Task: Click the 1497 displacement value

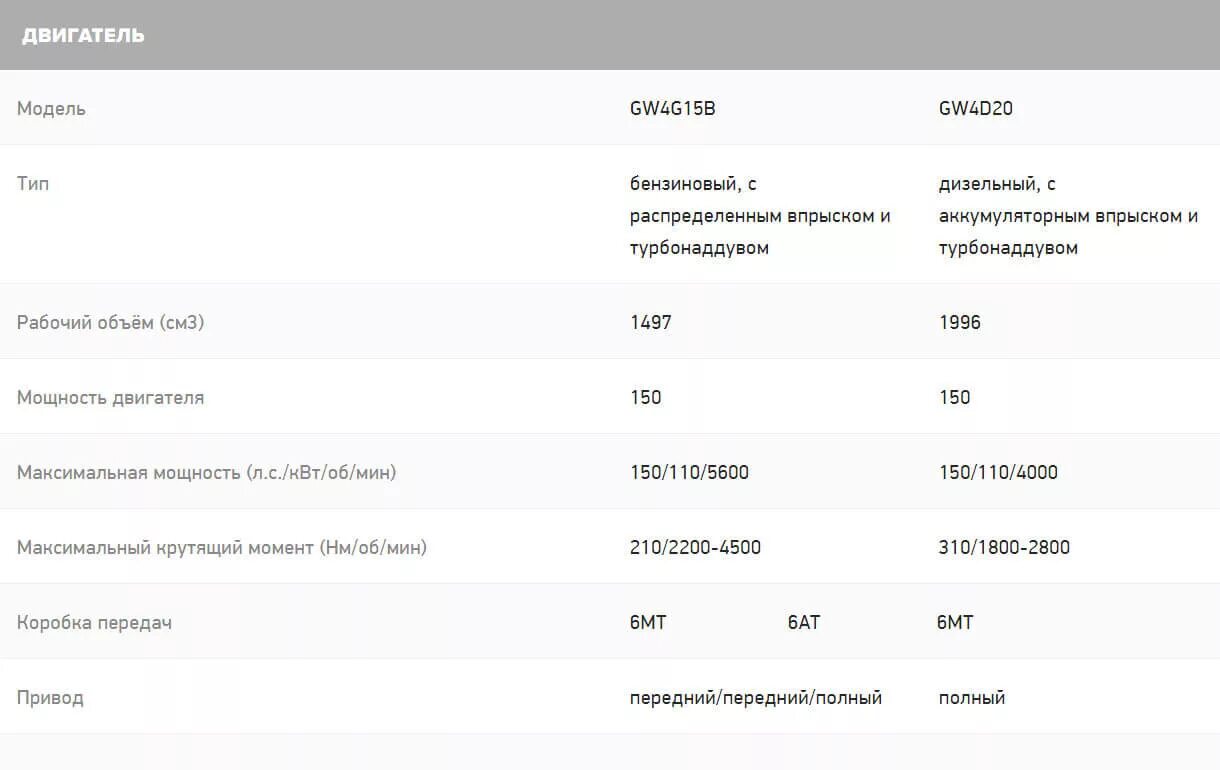Action: coord(650,323)
